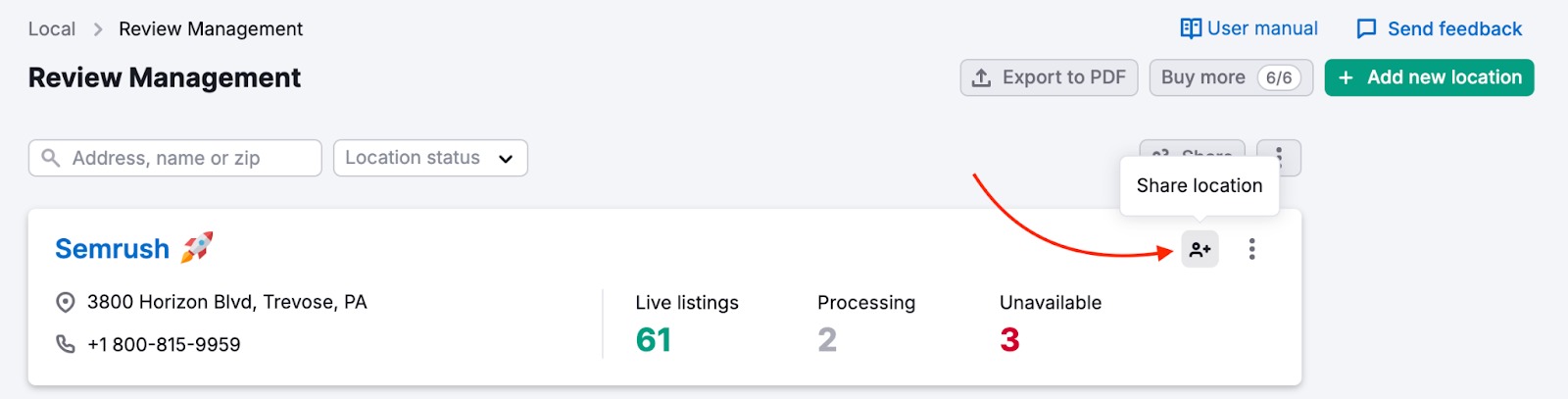Click the Location status chevron arrow
Image resolution: width=1568 pixels, height=399 pixels.
click(x=506, y=159)
